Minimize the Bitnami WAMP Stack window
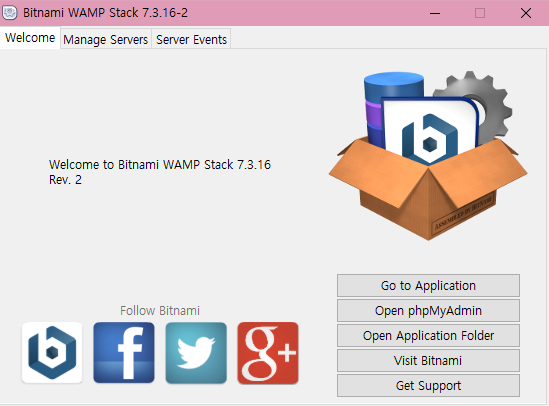Viewport: 549px width, 406px height. pyautogui.click(x=435, y=13)
